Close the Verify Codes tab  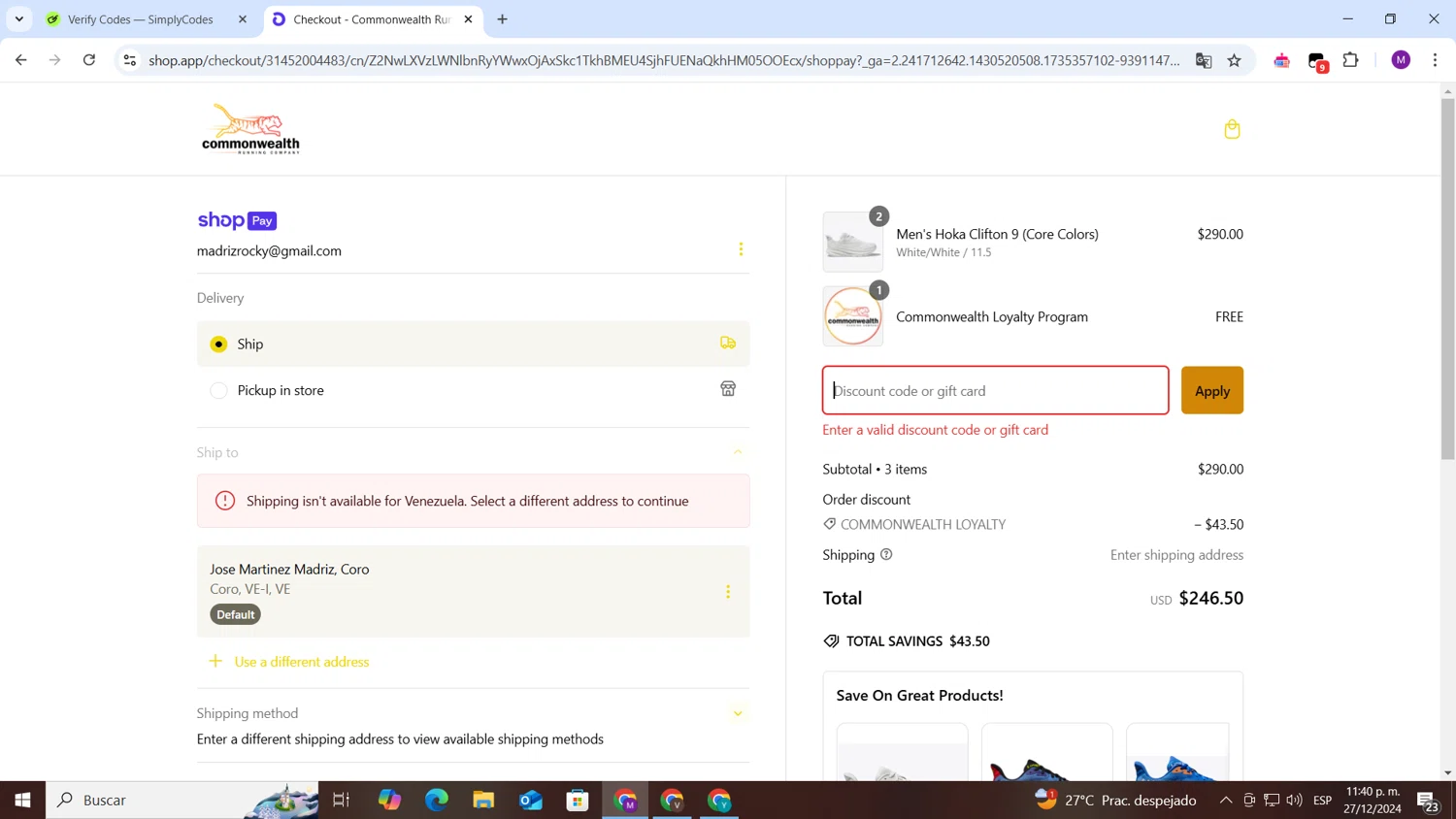(243, 19)
